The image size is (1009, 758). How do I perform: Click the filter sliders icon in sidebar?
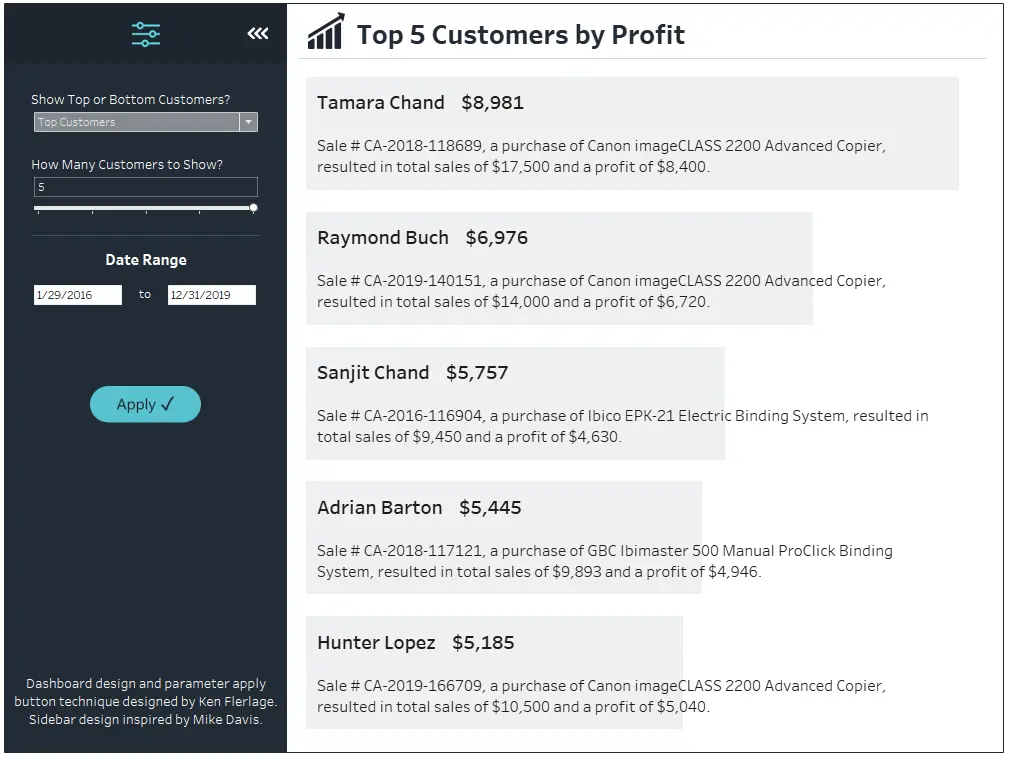coord(146,34)
